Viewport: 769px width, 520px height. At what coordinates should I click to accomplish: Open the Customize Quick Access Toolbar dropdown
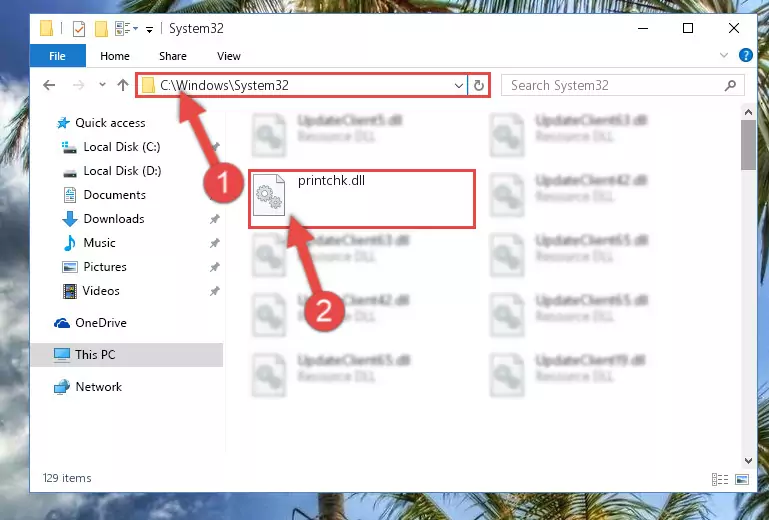coord(149,29)
